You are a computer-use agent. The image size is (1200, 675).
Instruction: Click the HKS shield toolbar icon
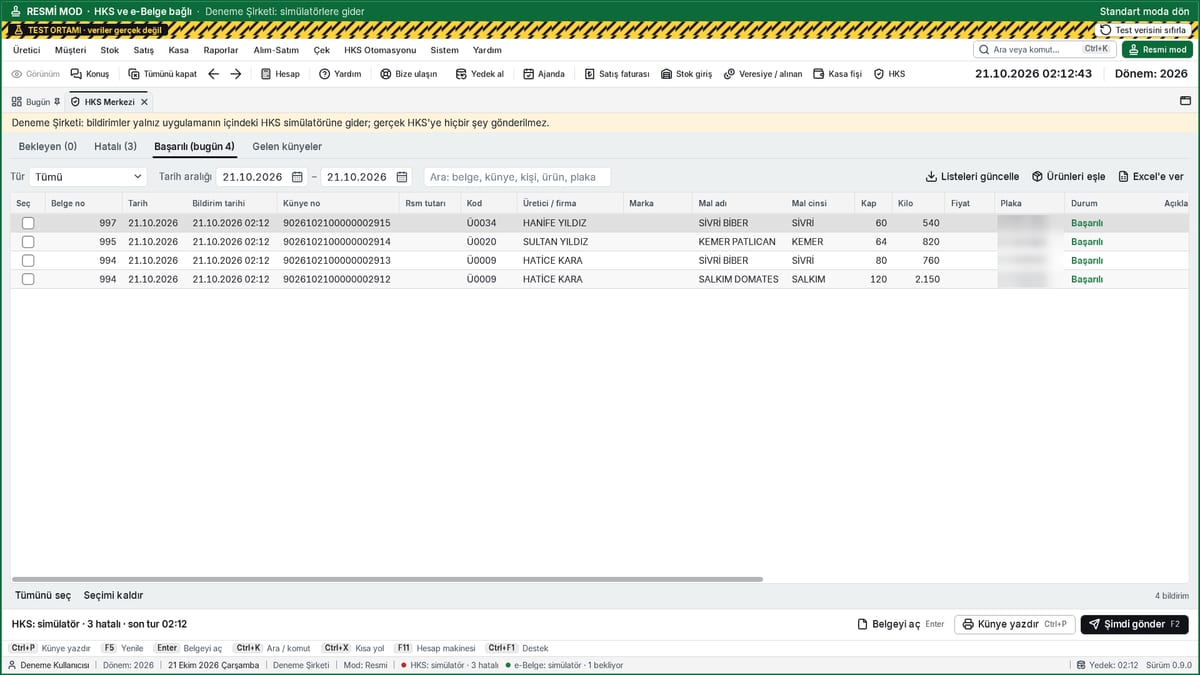(x=879, y=74)
